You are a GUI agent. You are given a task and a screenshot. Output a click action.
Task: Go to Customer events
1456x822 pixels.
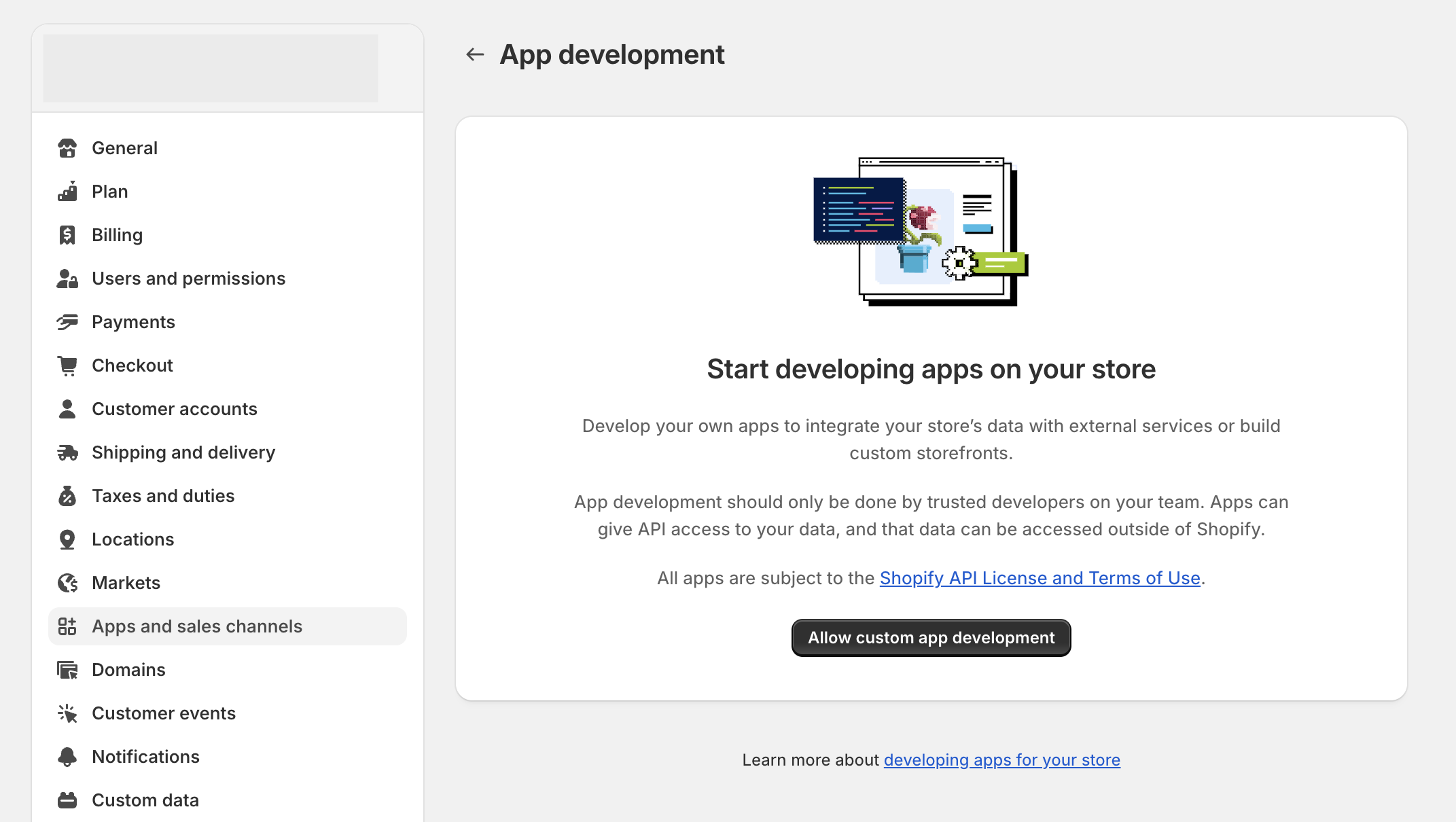[228, 713]
